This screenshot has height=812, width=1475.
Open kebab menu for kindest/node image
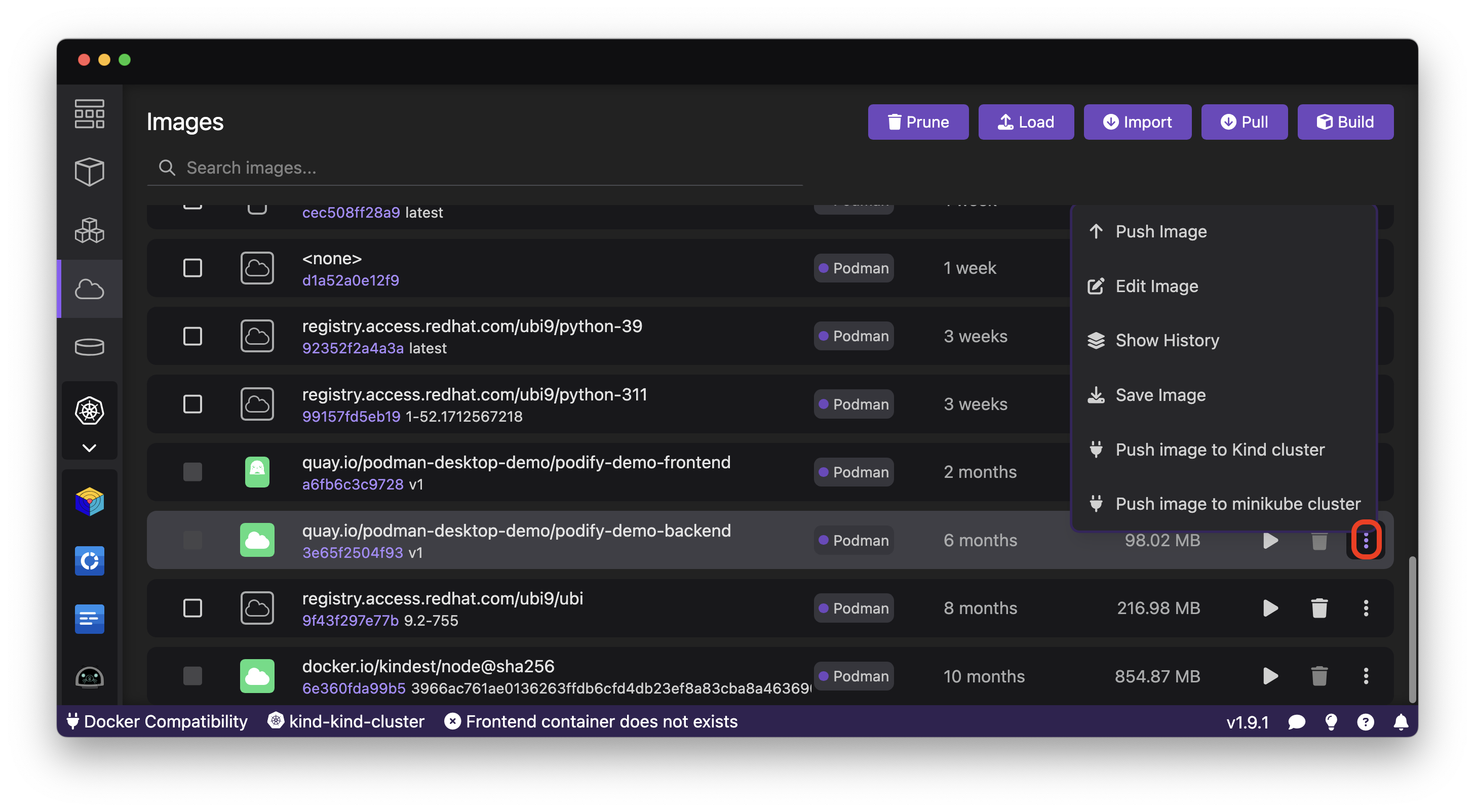click(x=1366, y=676)
